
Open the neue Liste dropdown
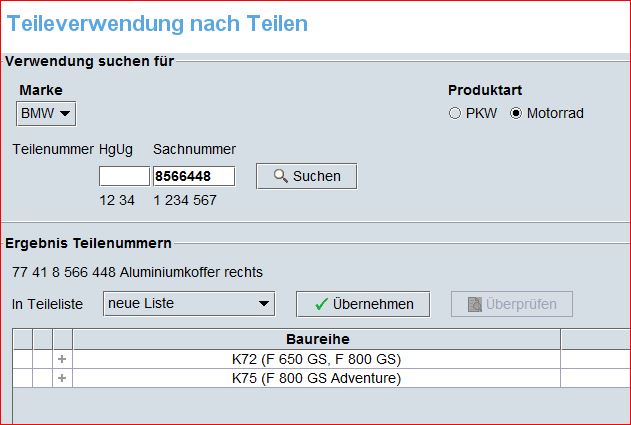tap(189, 303)
